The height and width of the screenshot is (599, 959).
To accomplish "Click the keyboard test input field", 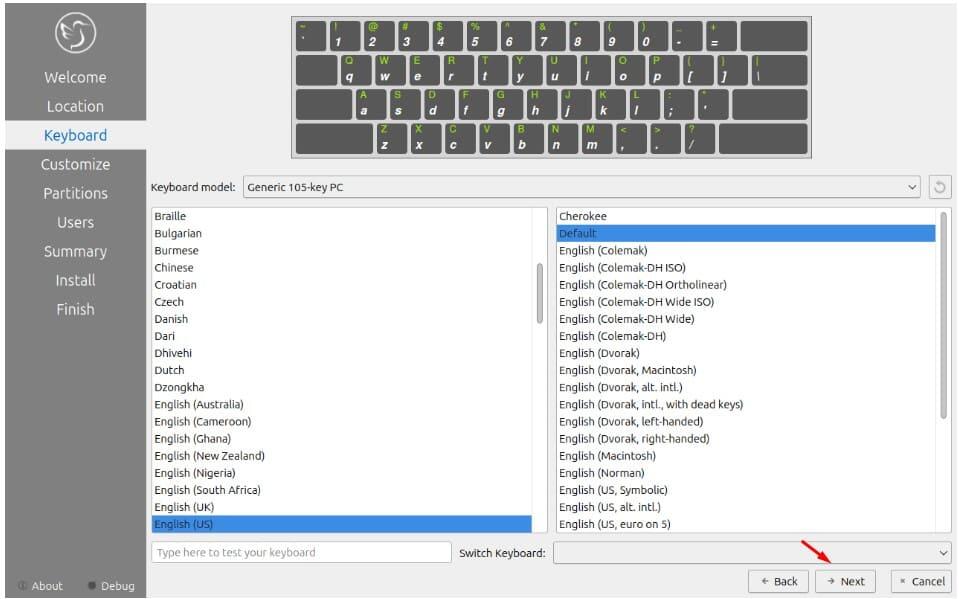I will coord(301,552).
